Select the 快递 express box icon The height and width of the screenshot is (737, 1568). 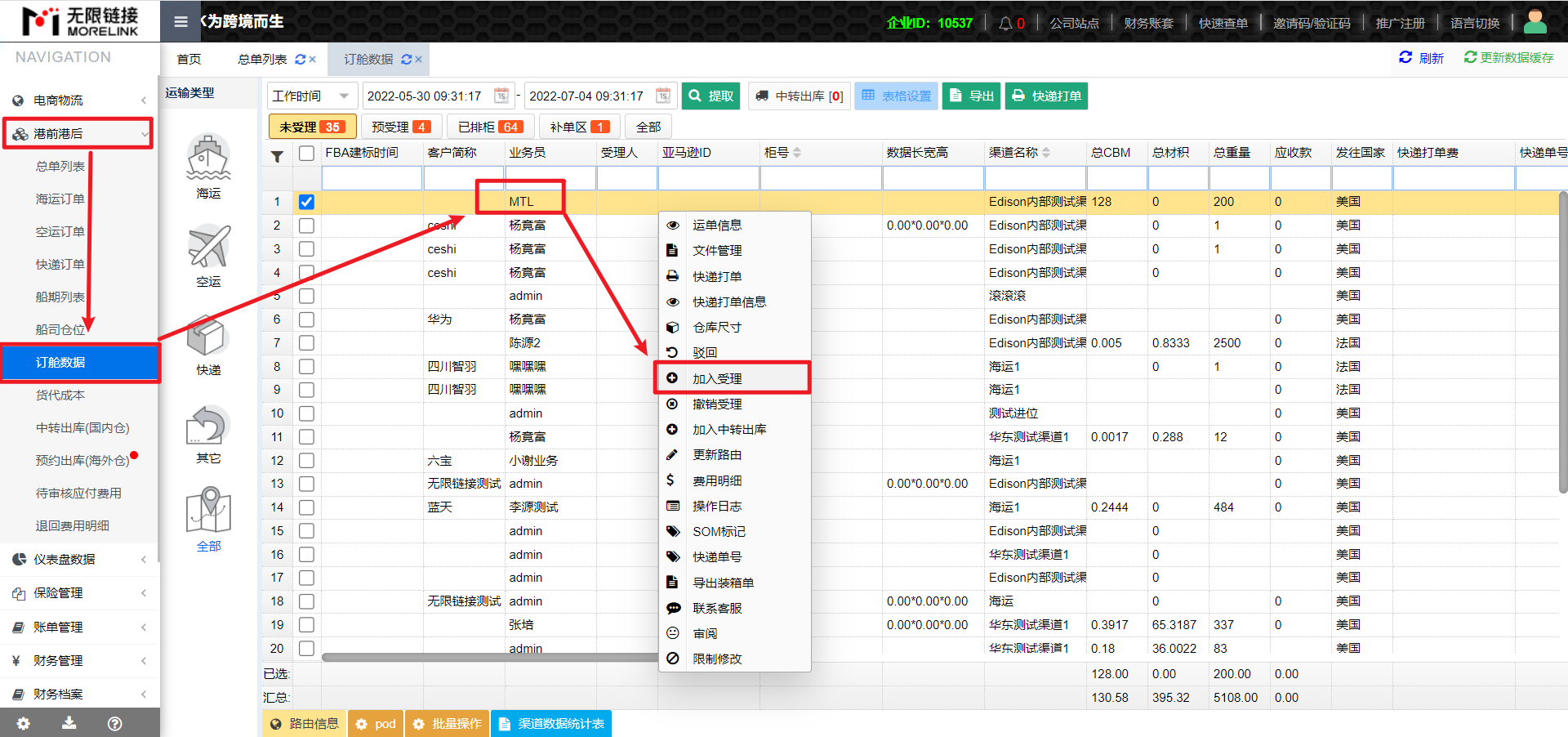[x=208, y=336]
